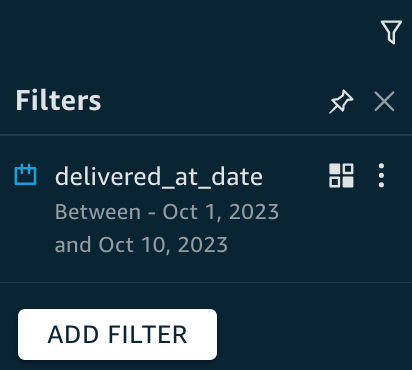Screen dimensions: 412x370
Task: Close the Filters panel
Action: pos(384,101)
